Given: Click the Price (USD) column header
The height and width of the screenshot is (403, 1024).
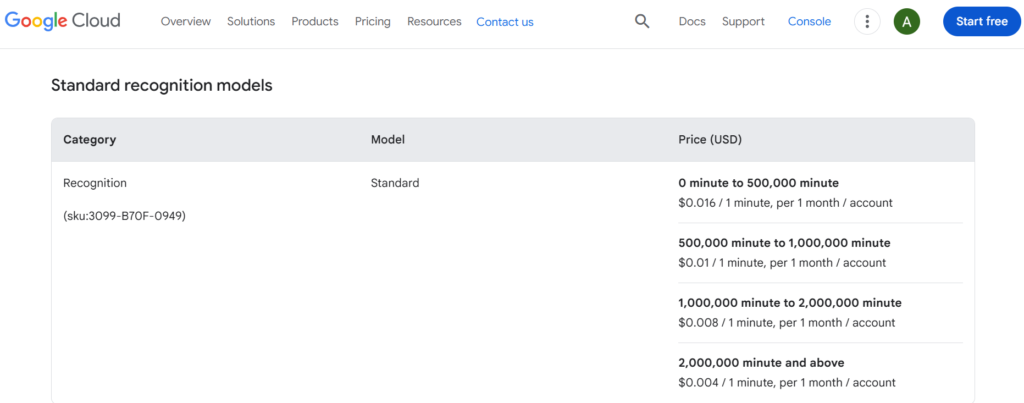Looking at the screenshot, I should pos(710,140).
